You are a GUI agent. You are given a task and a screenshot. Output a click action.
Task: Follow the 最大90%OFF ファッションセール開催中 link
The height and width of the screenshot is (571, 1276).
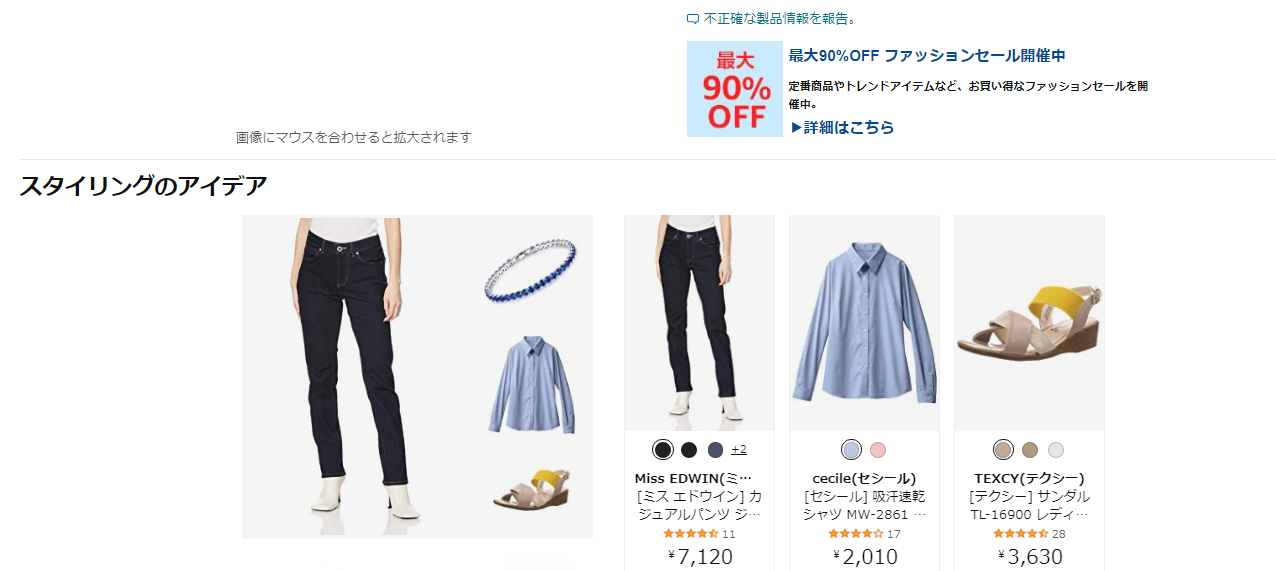click(927, 55)
